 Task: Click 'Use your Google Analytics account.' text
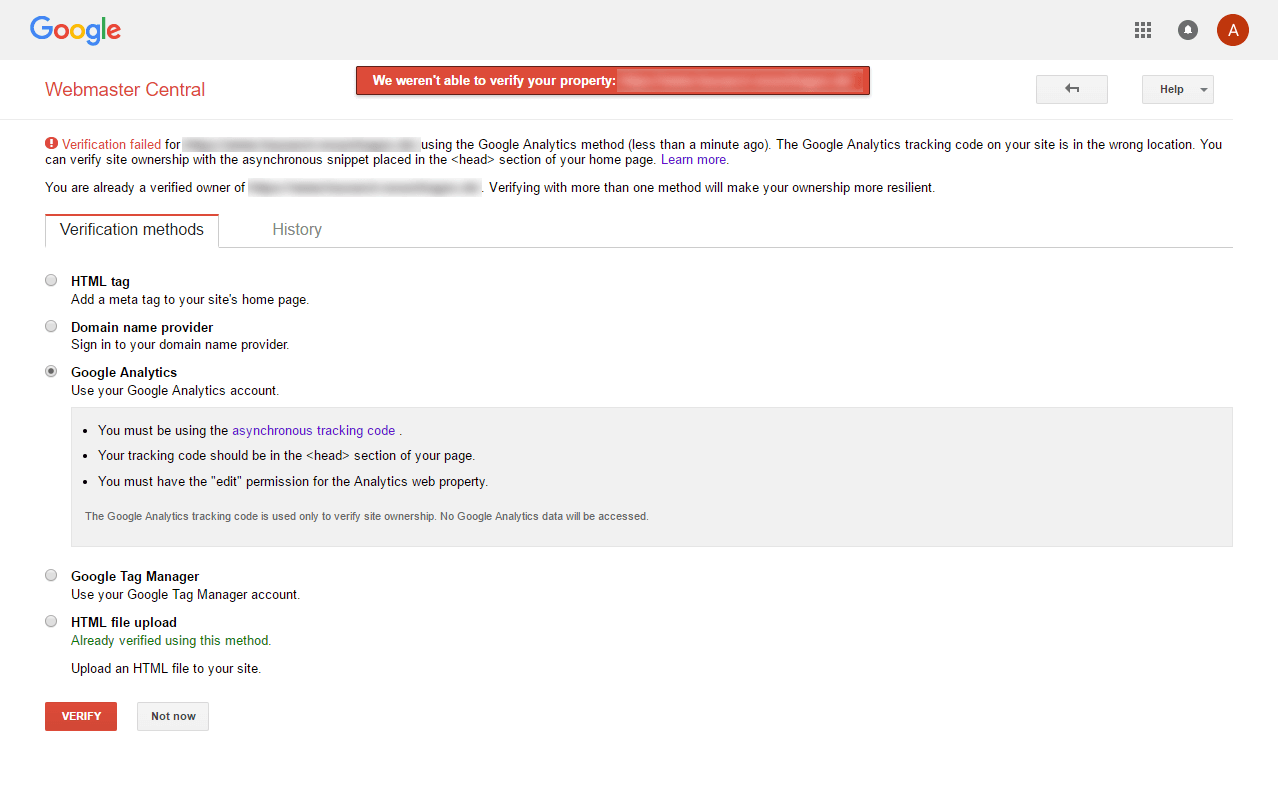[175, 391]
